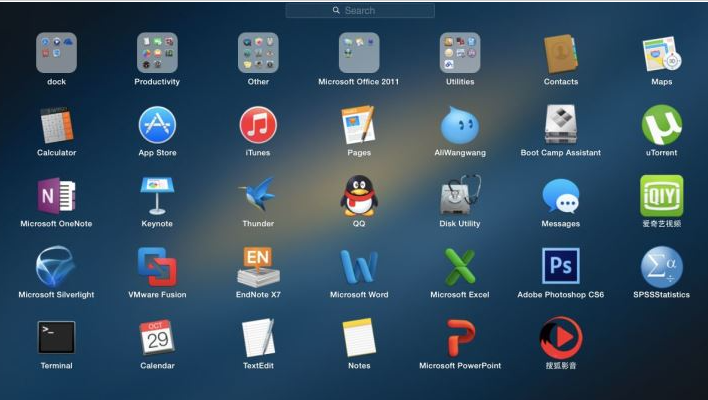Image resolution: width=708 pixels, height=400 pixels.
Task: Open EndNote X7
Action: [258, 267]
